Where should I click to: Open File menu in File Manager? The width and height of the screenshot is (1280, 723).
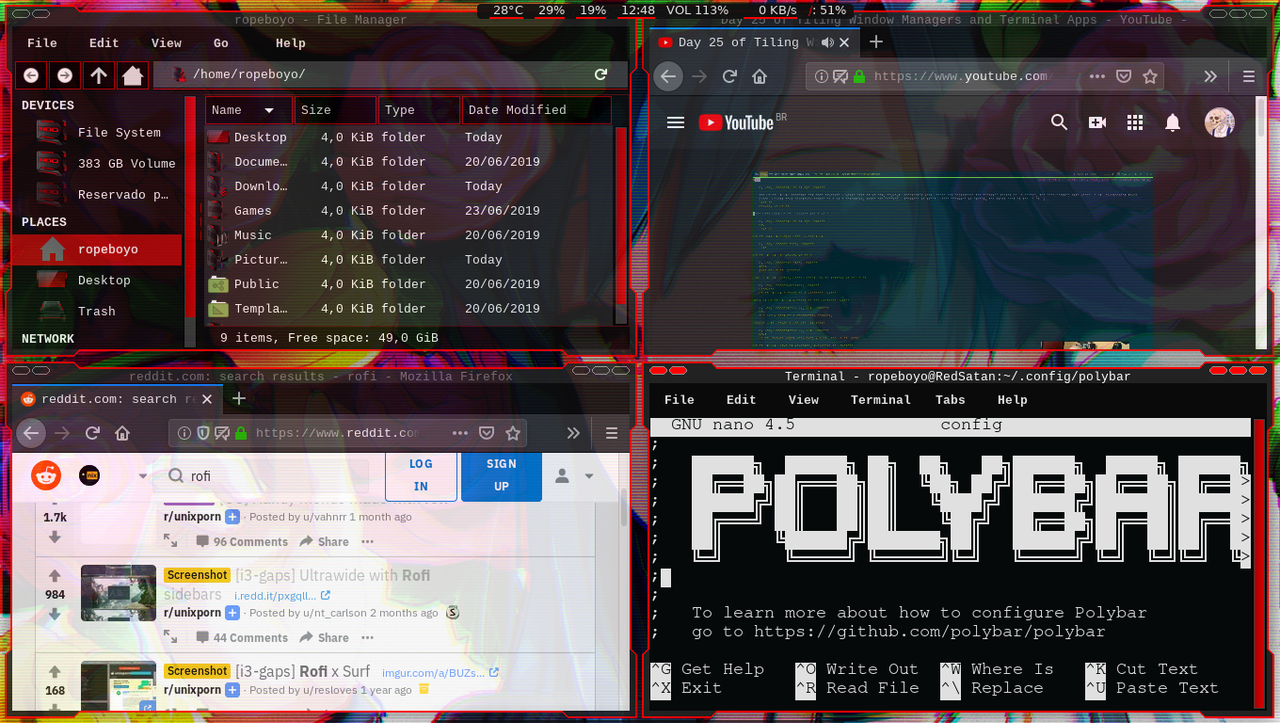(42, 43)
